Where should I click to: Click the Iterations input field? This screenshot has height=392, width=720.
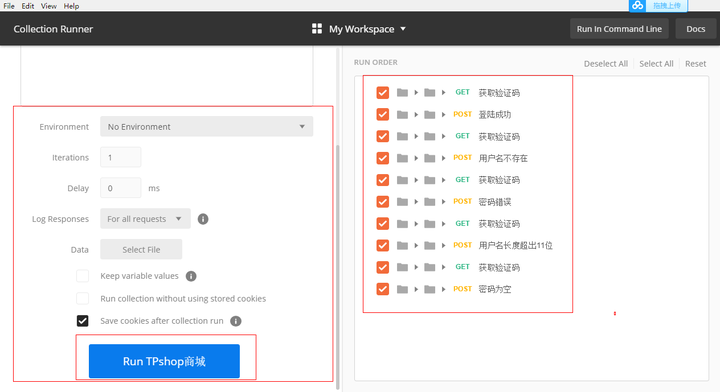pos(121,157)
